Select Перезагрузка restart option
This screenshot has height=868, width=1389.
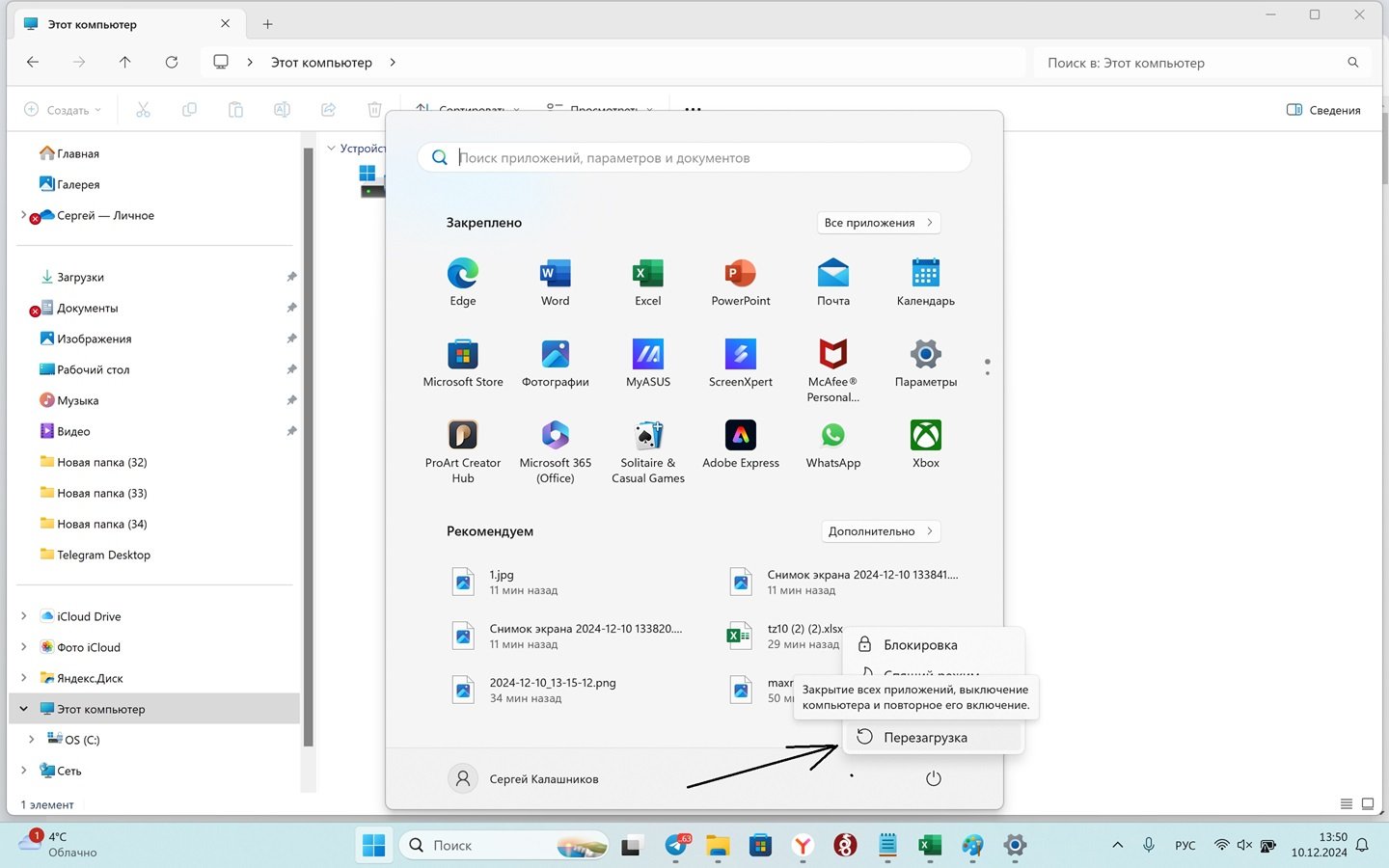(933, 737)
